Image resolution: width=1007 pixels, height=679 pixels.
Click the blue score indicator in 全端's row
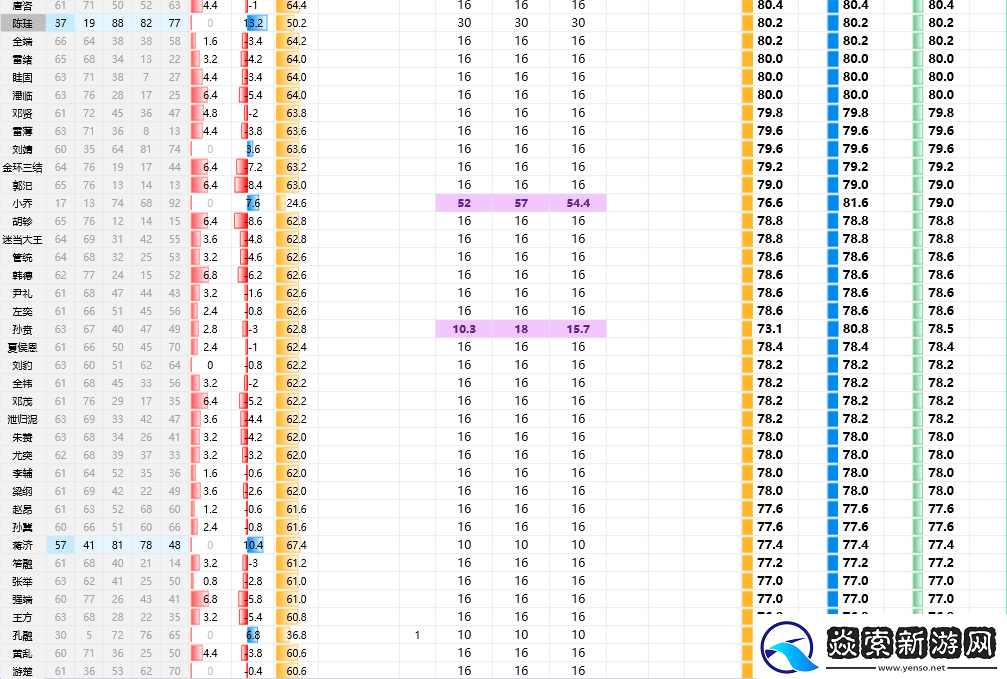tap(831, 41)
